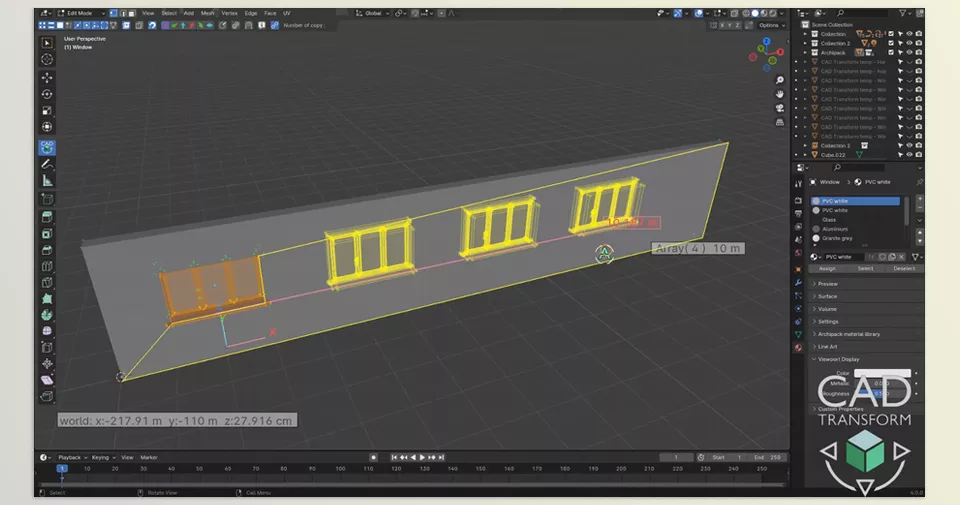The image size is (960, 505).
Task: Click the pan view hand icon
Action: click(x=779, y=94)
